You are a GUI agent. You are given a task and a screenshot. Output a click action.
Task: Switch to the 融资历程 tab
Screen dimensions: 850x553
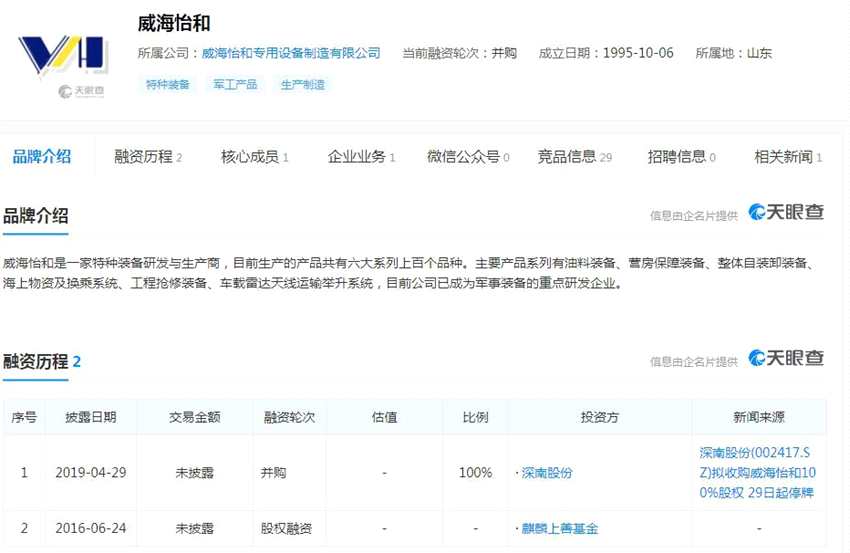(148, 157)
